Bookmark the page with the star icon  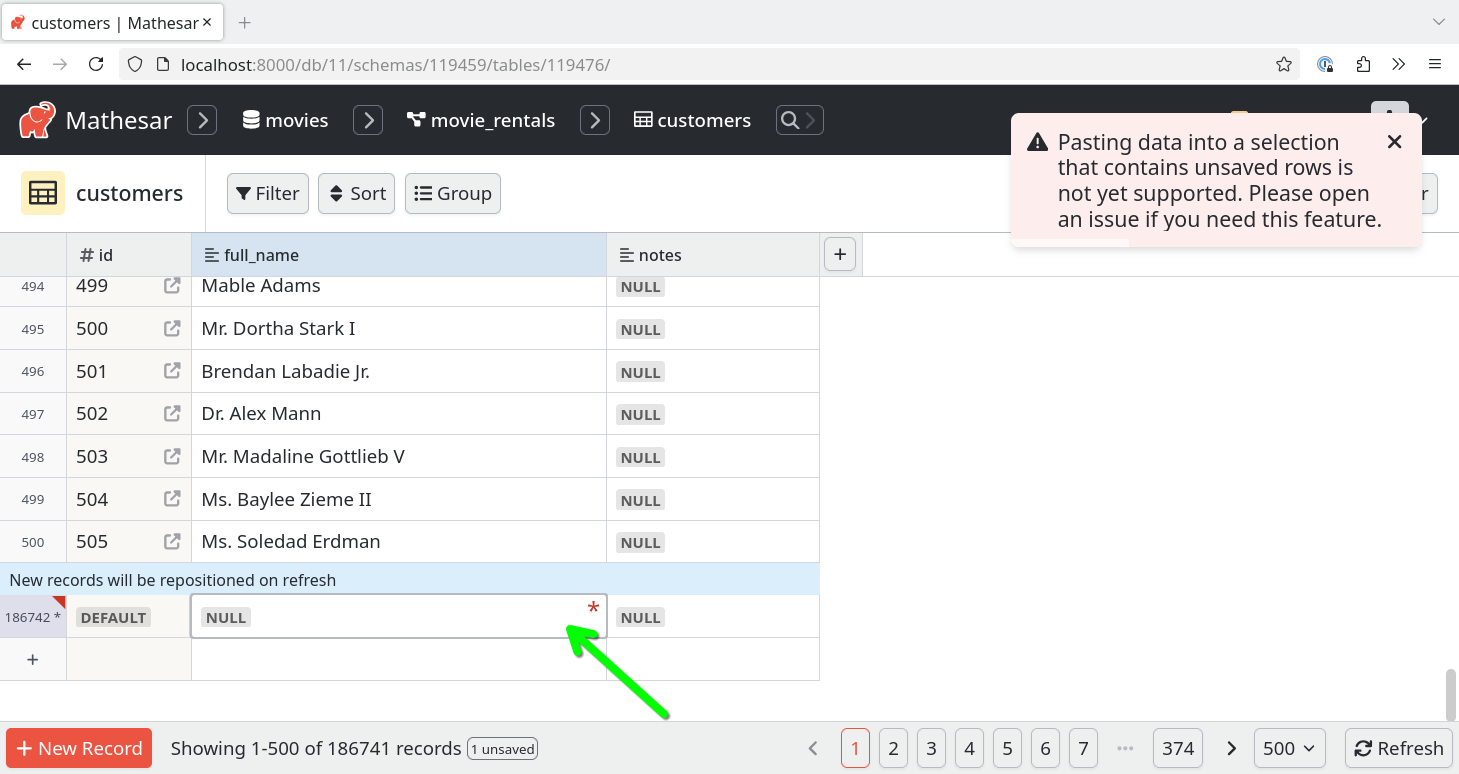[x=1283, y=63]
